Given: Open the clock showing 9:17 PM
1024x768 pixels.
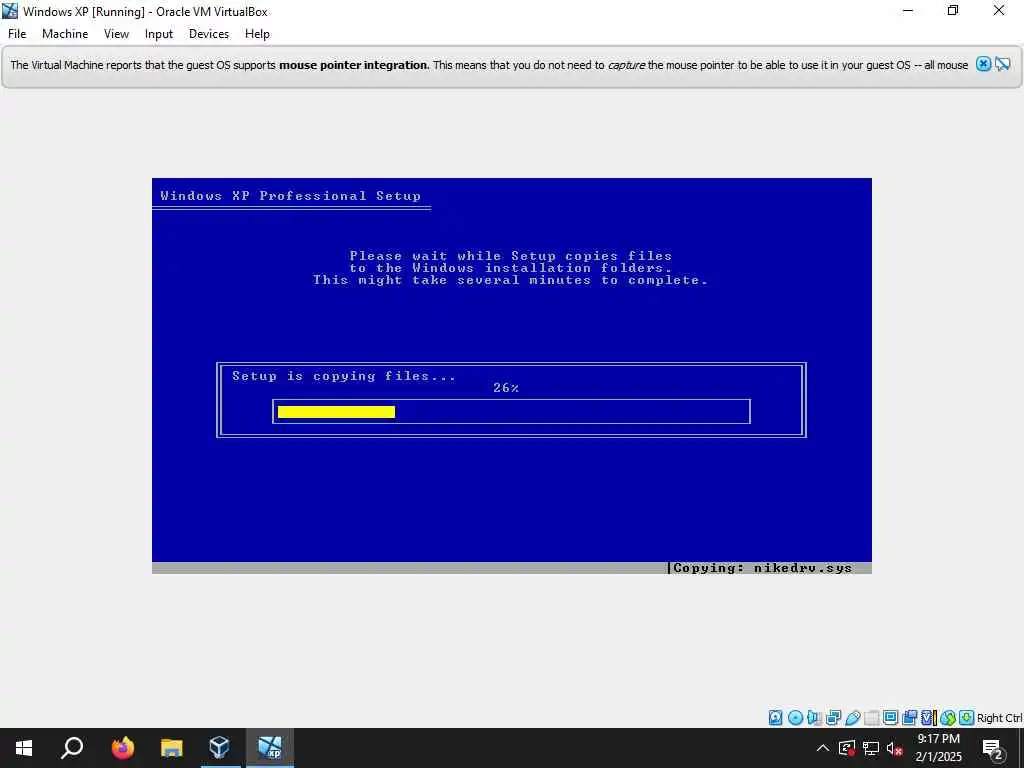Looking at the screenshot, I should click(x=938, y=748).
